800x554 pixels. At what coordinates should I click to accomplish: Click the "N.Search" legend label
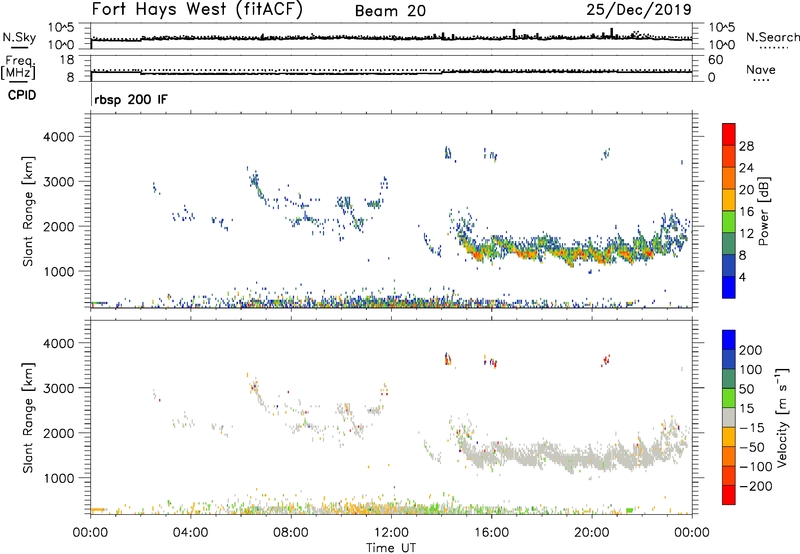coord(772,37)
